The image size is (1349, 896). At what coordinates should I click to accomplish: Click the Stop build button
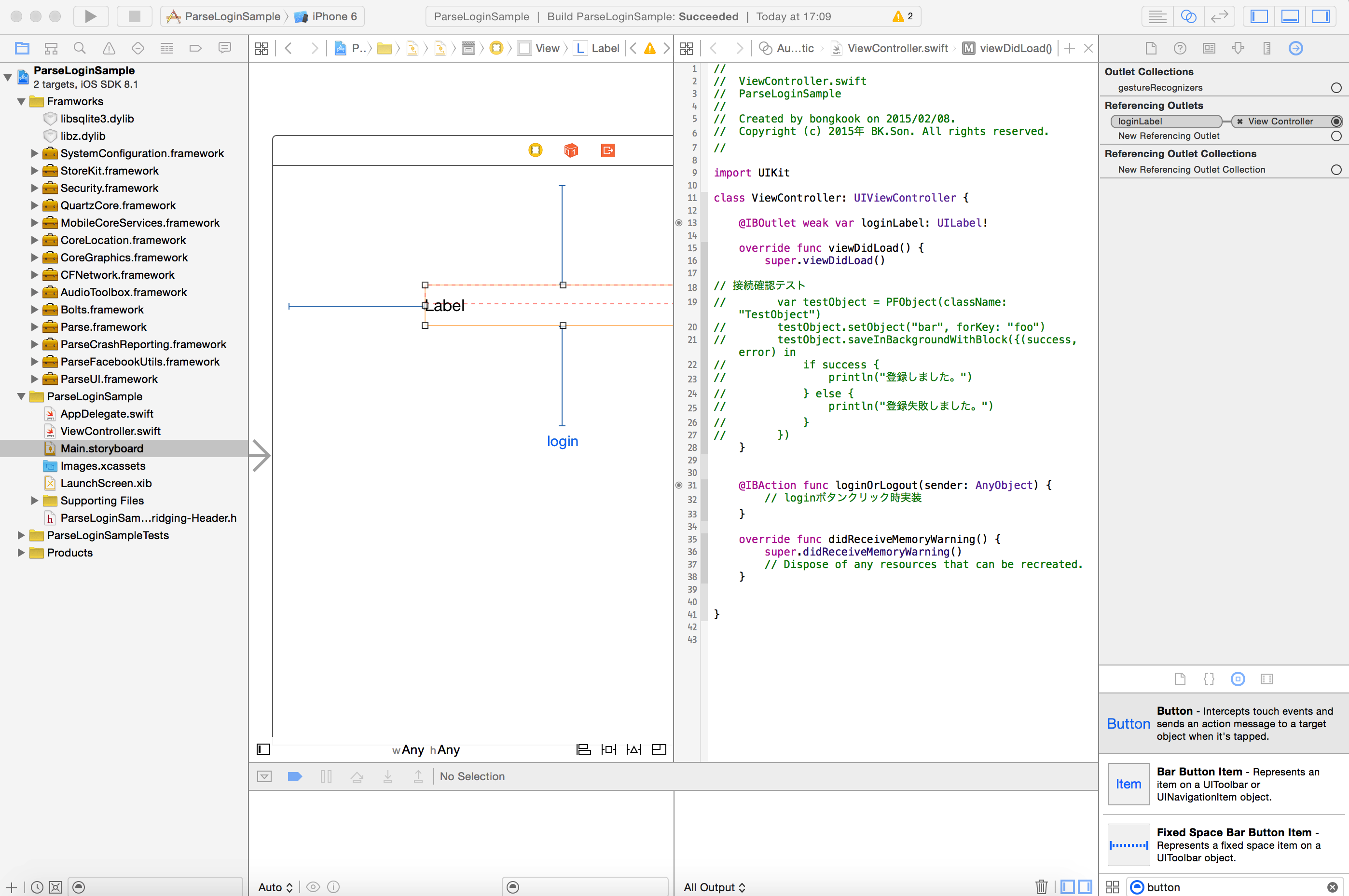click(134, 16)
